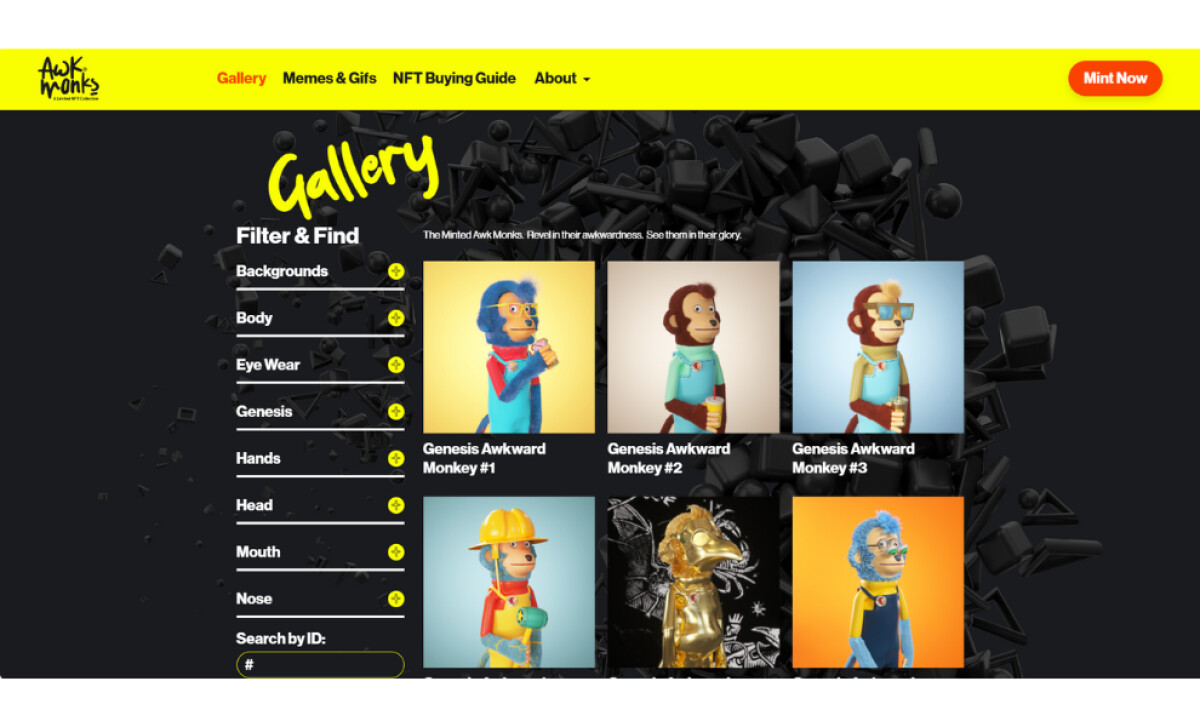
Task: Expand the Nose filter plus icon
Action: click(x=396, y=599)
